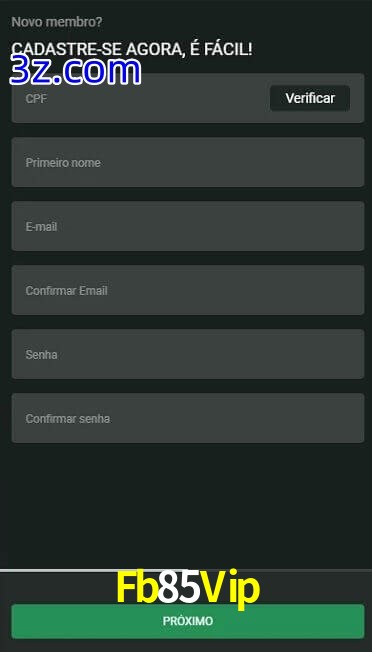Click the 'CPF' placeholder label

tap(36, 99)
